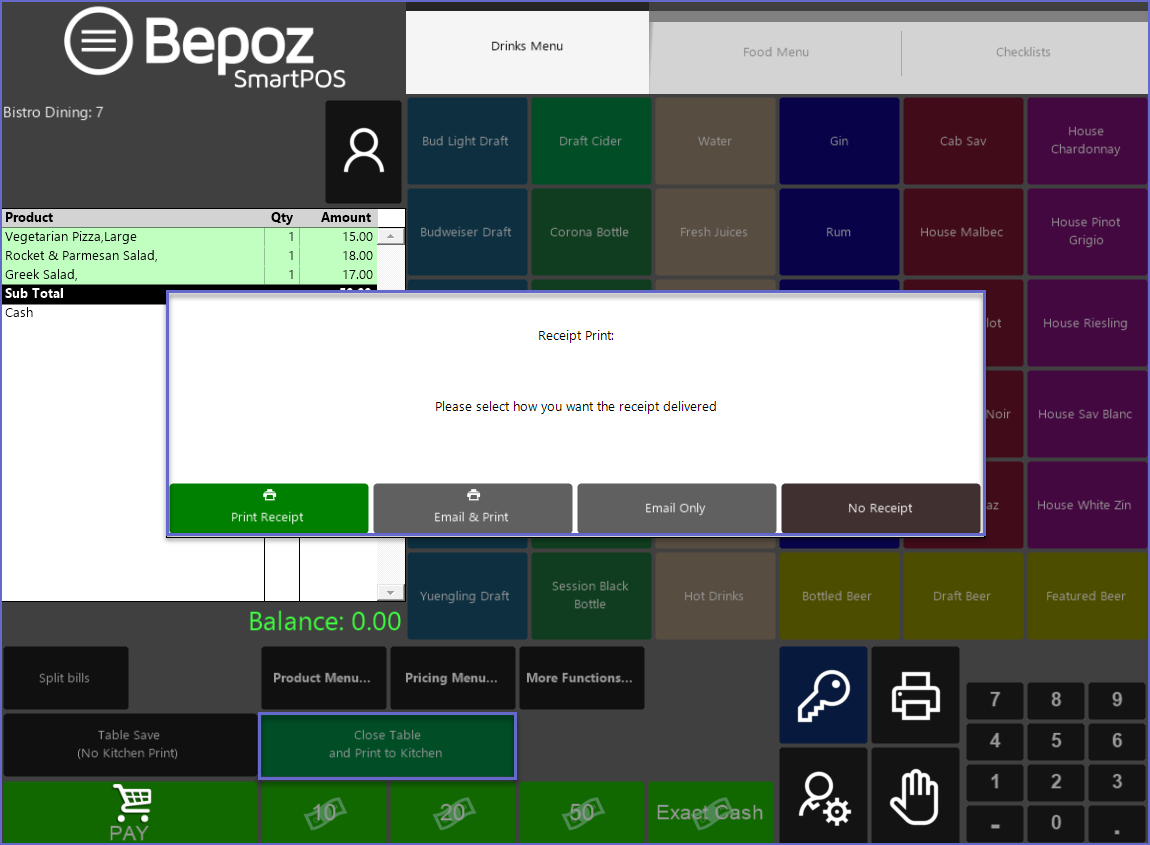This screenshot has width=1150, height=845.
Task: Choose Email Only receipt delivery
Action: pos(676,508)
